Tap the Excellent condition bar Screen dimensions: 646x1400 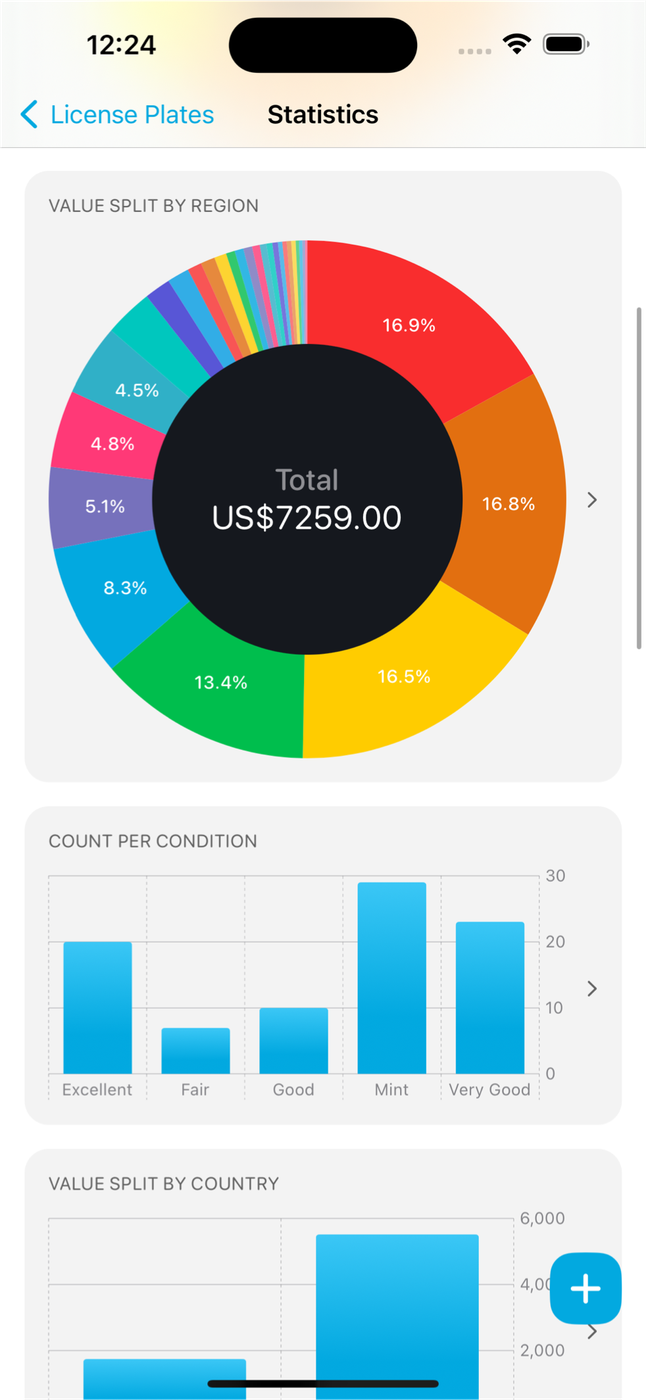tap(97, 1008)
